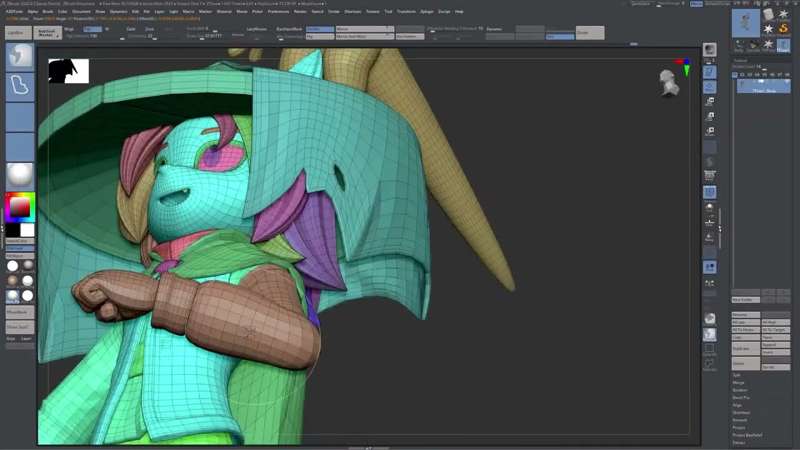This screenshot has width=800, height=450.
Task: Open the upper dropdown in top shelf center
Action: pyautogui.click(x=365, y=29)
